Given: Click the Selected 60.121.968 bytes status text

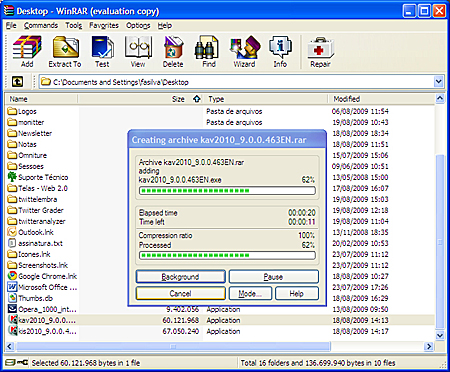Looking at the screenshot, I should pos(86,362).
